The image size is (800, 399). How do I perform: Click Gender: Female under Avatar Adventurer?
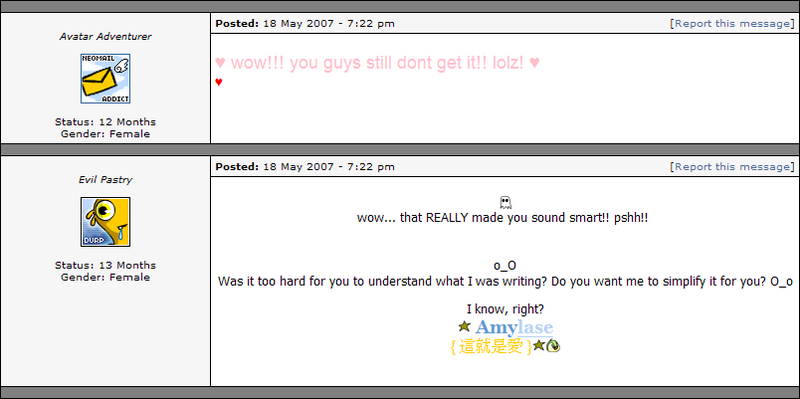pos(105,134)
